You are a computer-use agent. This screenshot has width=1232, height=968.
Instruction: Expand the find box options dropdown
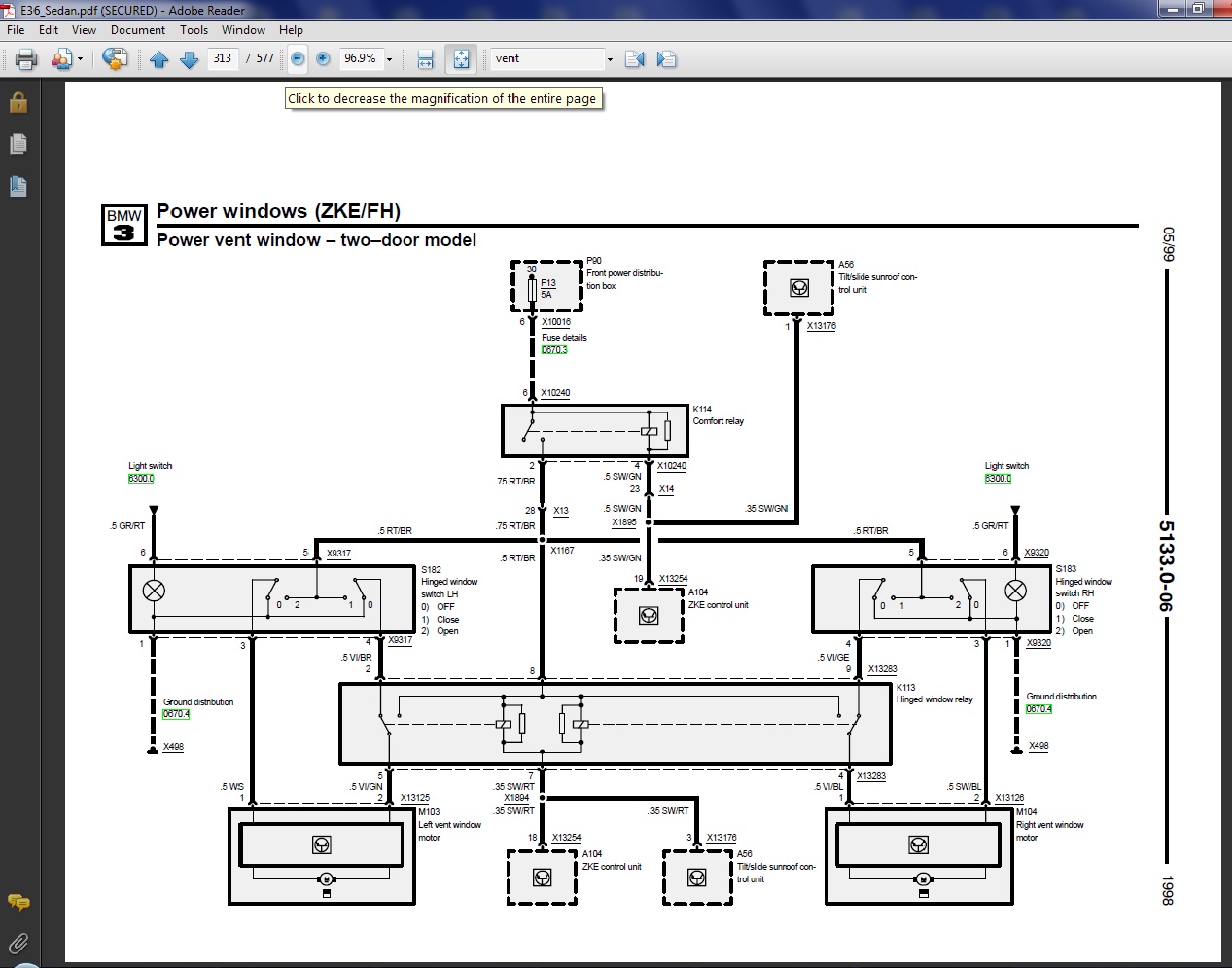610,59
